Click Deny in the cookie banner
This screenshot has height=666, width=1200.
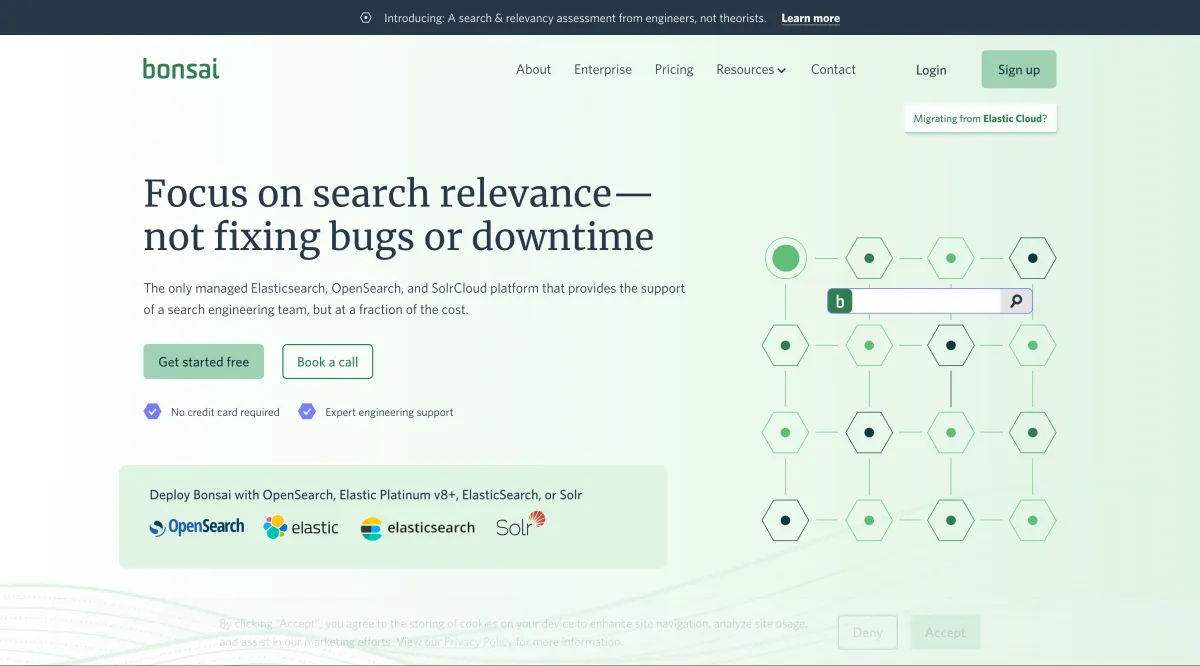coord(868,632)
